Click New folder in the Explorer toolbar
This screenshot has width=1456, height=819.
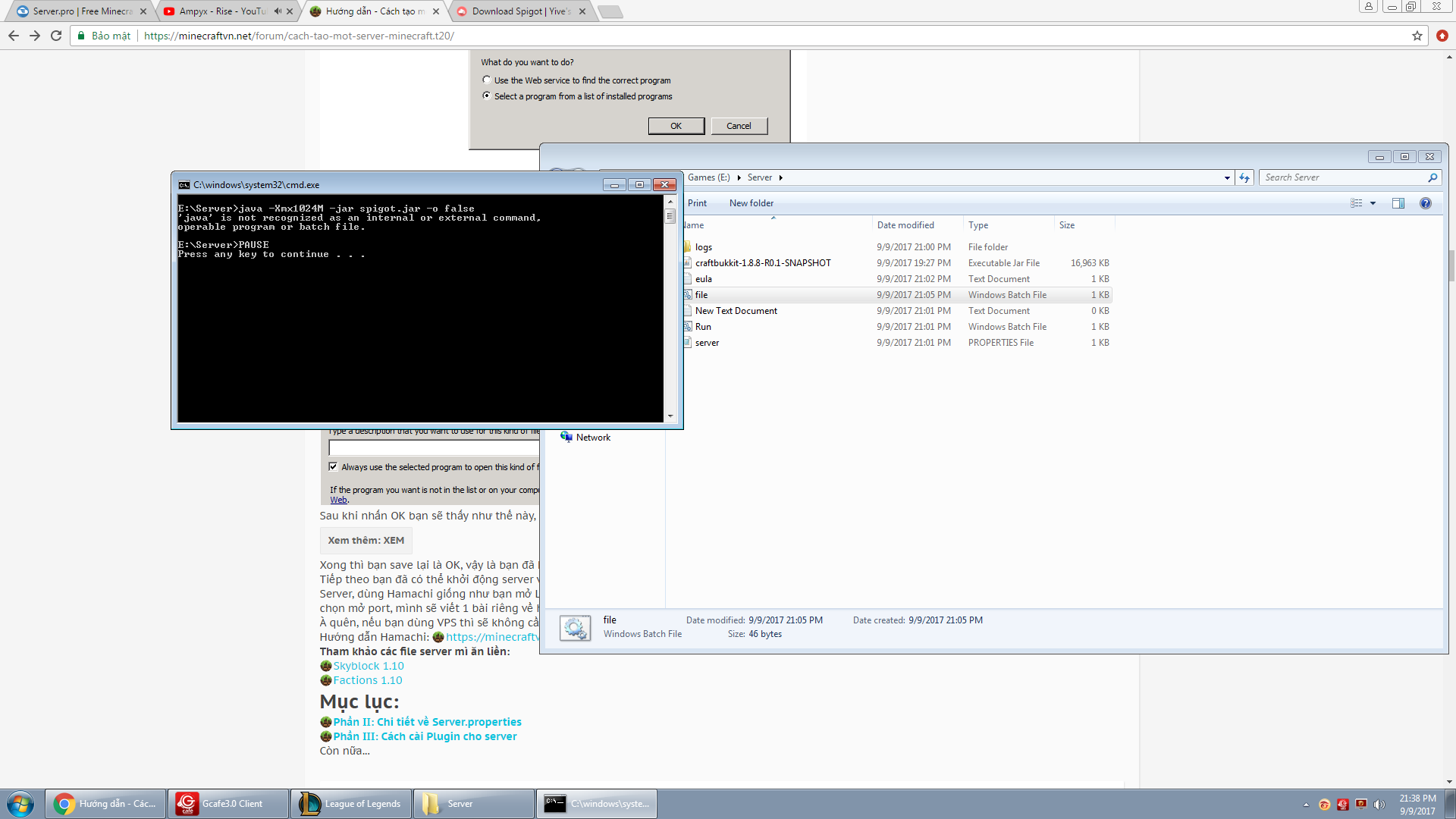(751, 203)
